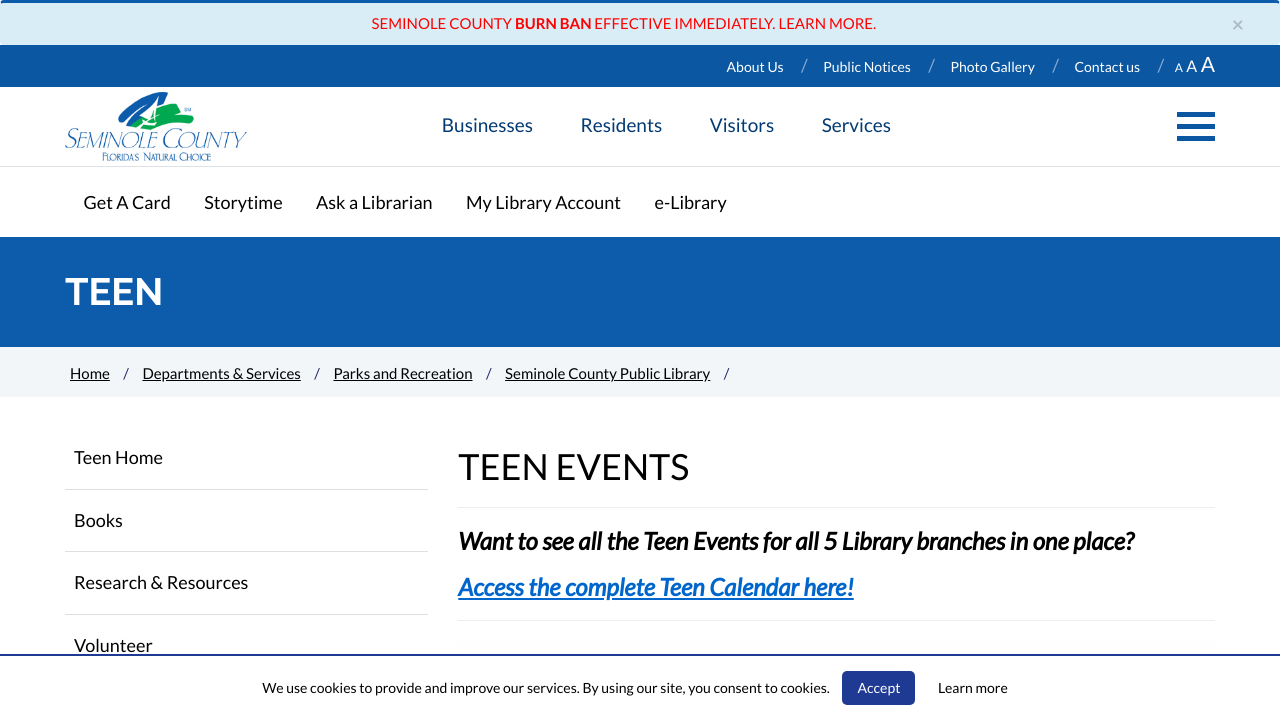Click Departments & Services breadcrumb

click(221, 373)
